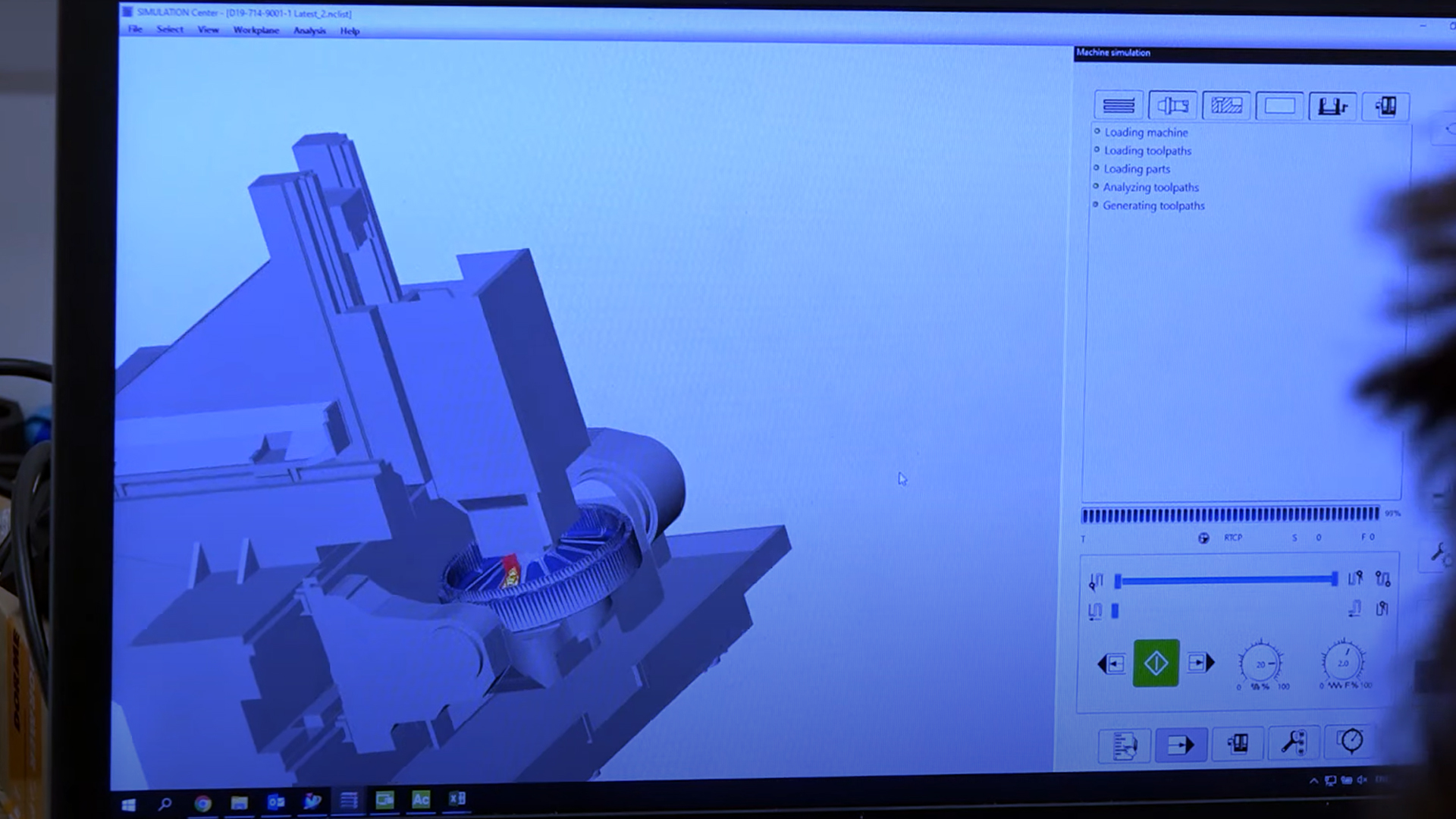Click the simulation speed percentage dial
Viewport: 1456px width, 819px height.
click(x=1260, y=664)
